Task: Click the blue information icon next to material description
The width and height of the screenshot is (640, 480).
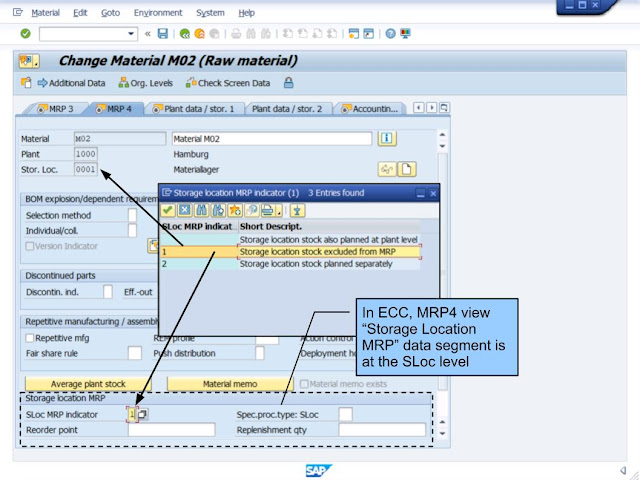Action: click(387, 138)
